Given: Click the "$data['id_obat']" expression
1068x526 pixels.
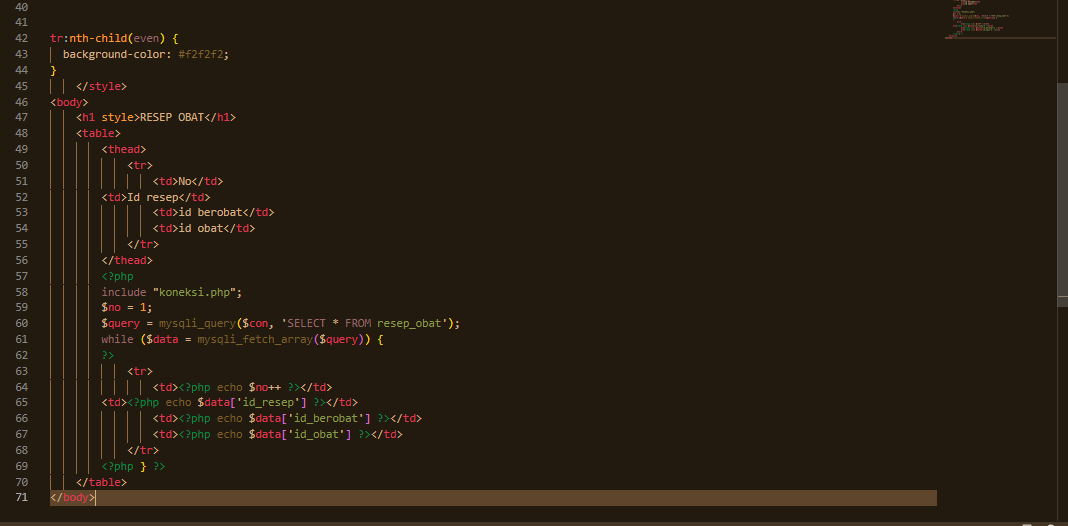Looking at the screenshot, I should [300, 434].
